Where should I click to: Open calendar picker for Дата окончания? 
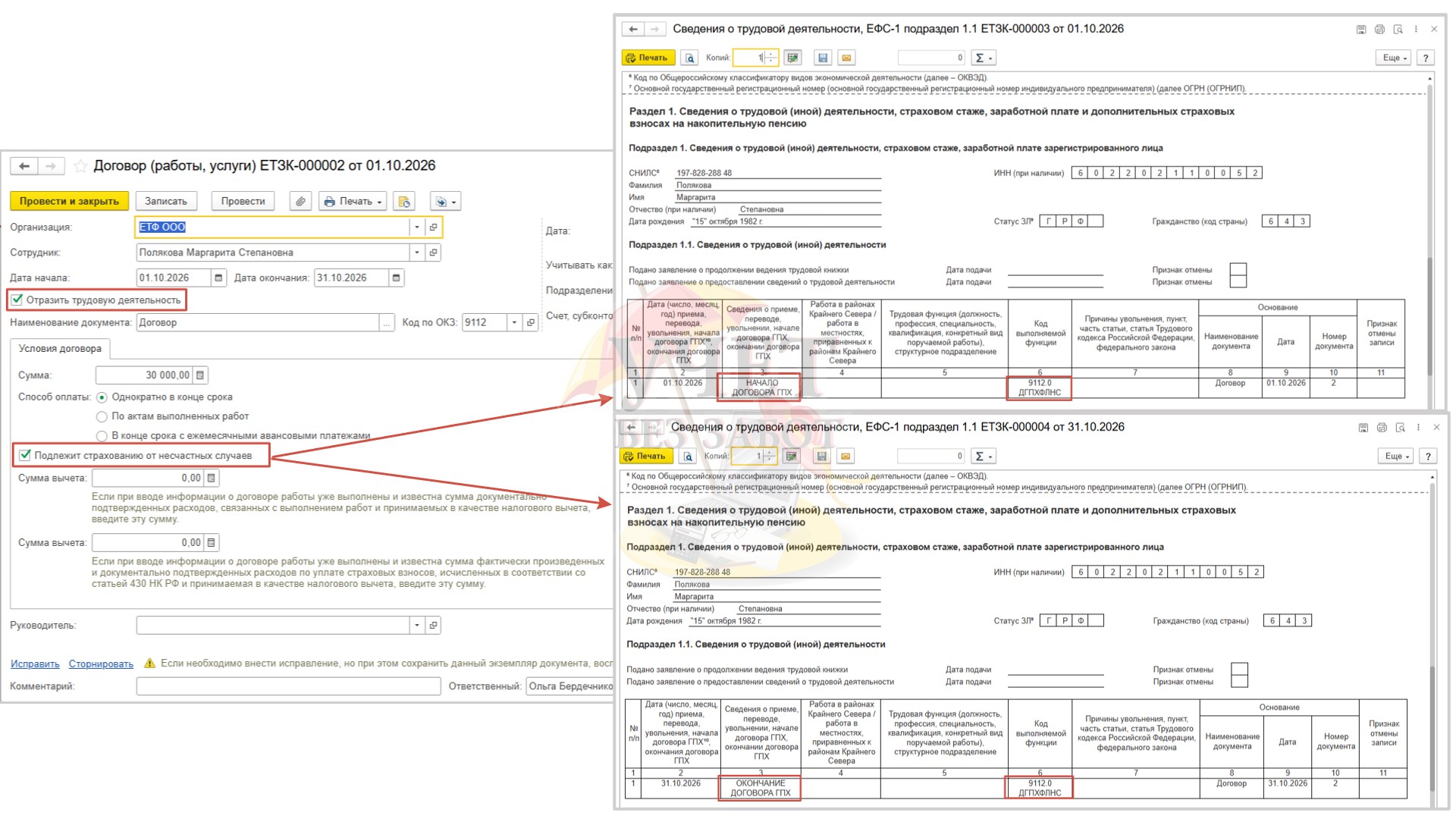(x=396, y=278)
